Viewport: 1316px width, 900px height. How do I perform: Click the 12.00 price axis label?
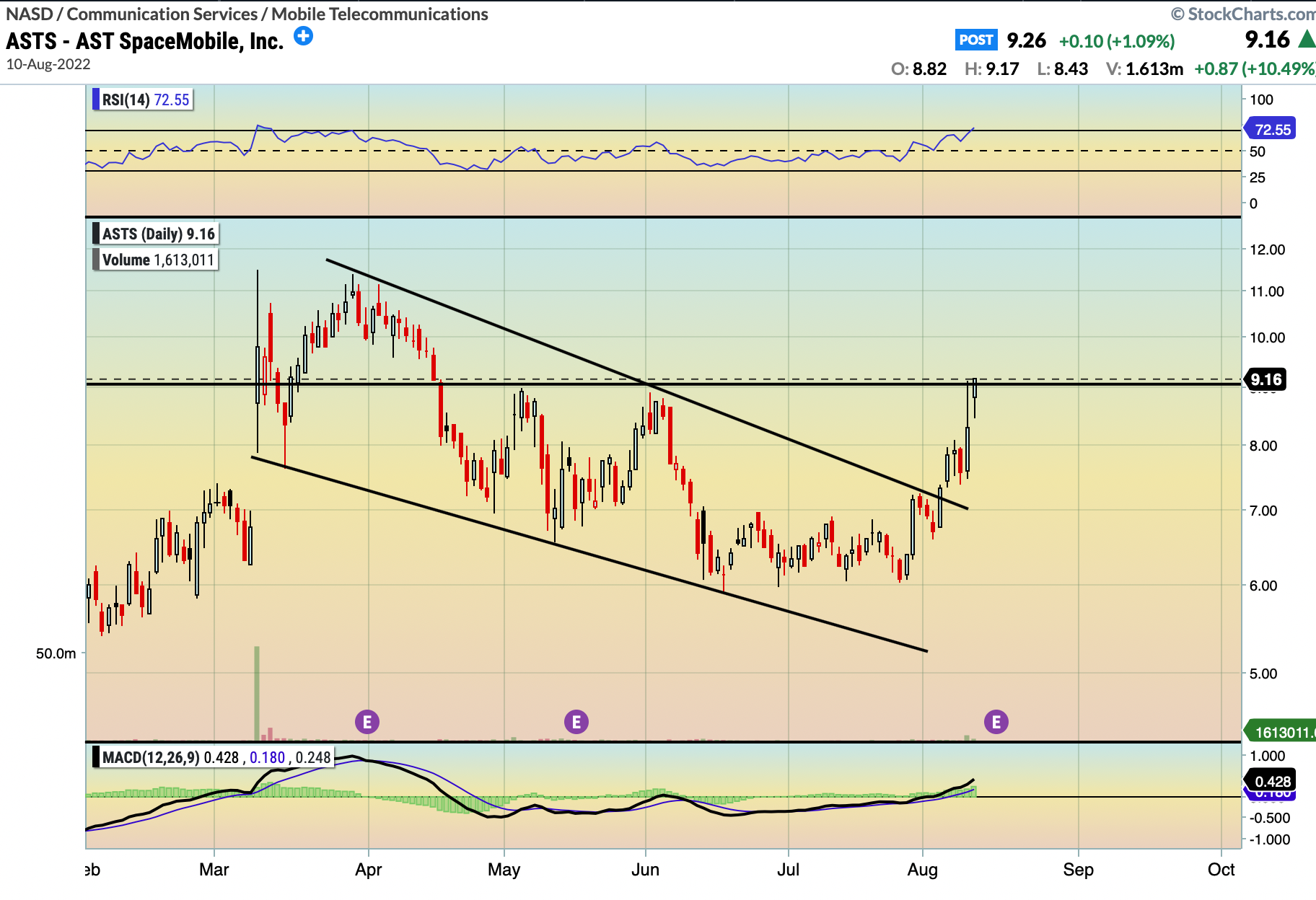coord(1267,250)
